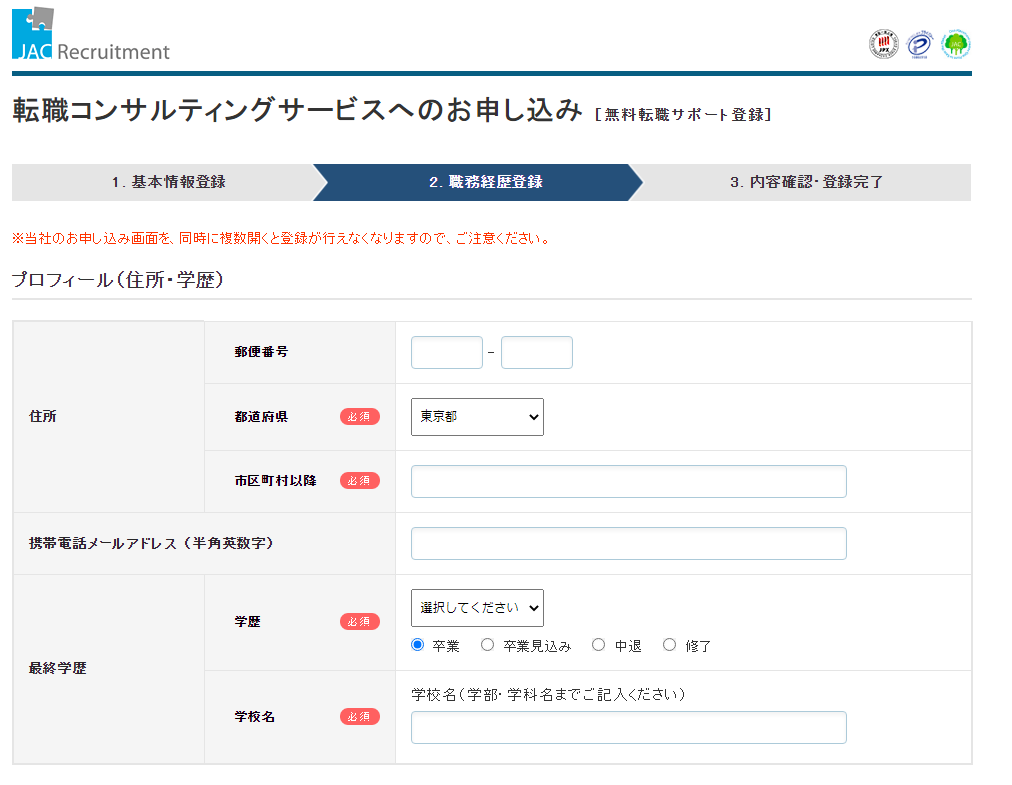
Task: Expand the 学歴 選択してください dropdown
Action: click(x=477, y=607)
